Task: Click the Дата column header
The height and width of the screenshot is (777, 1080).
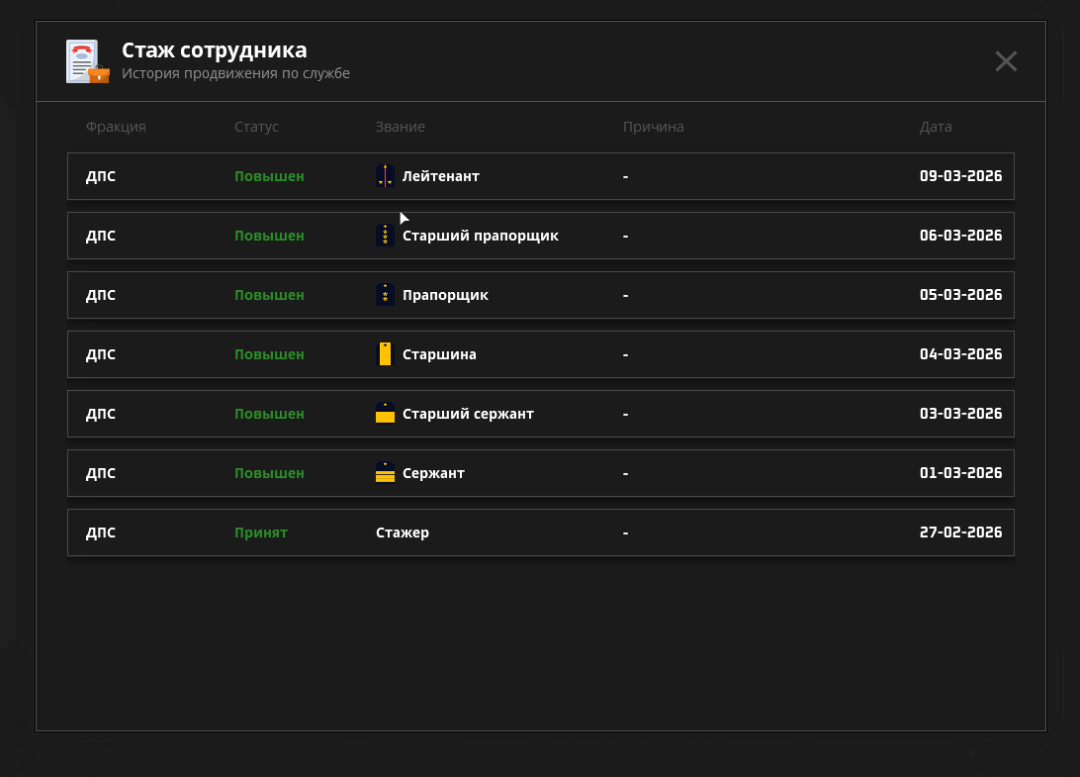Action: coord(935,127)
